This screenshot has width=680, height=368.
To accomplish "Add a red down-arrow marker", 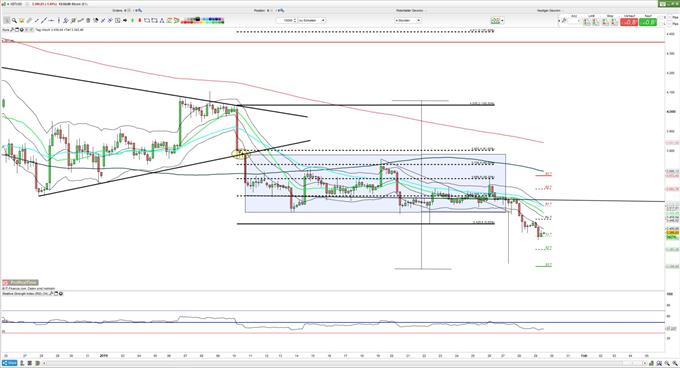I will [x=140, y=20].
